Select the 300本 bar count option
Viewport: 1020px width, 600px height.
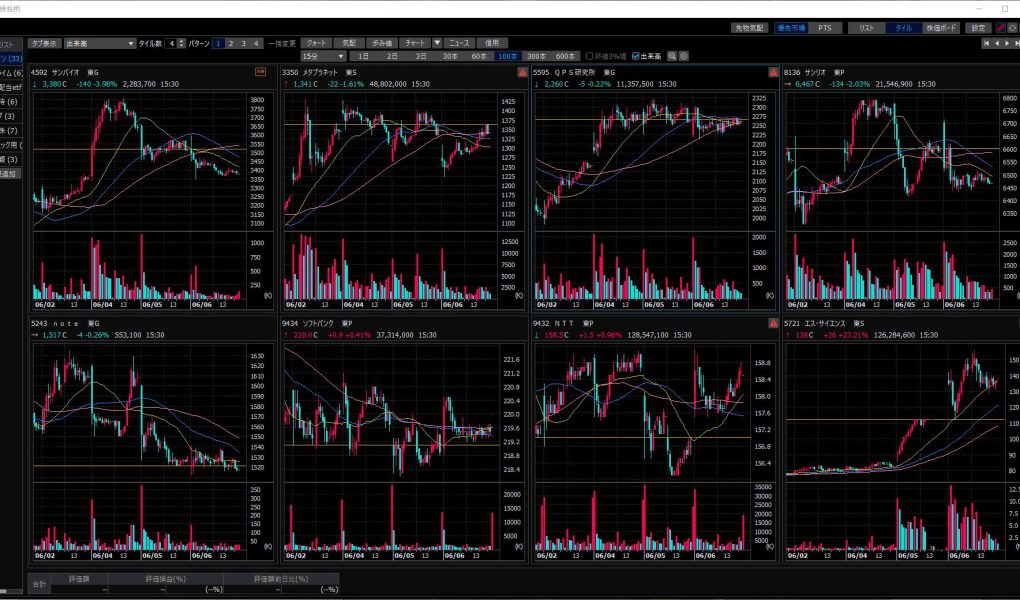(x=536, y=56)
